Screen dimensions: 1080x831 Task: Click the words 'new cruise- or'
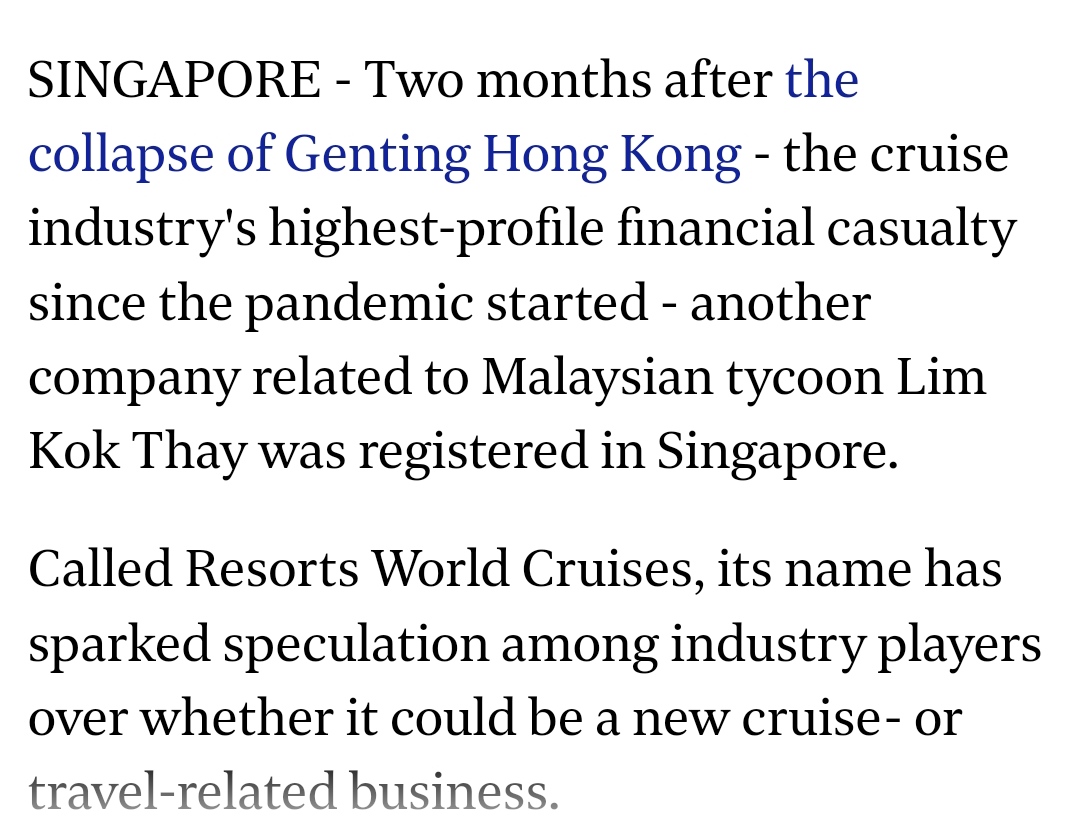[797, 717]
